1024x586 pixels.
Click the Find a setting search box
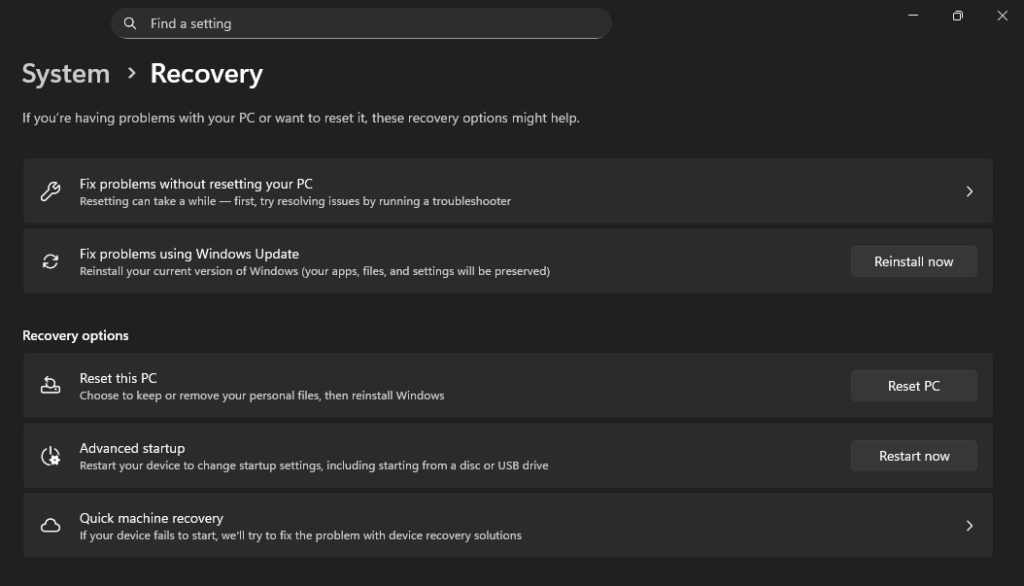[x=360, y=23]
